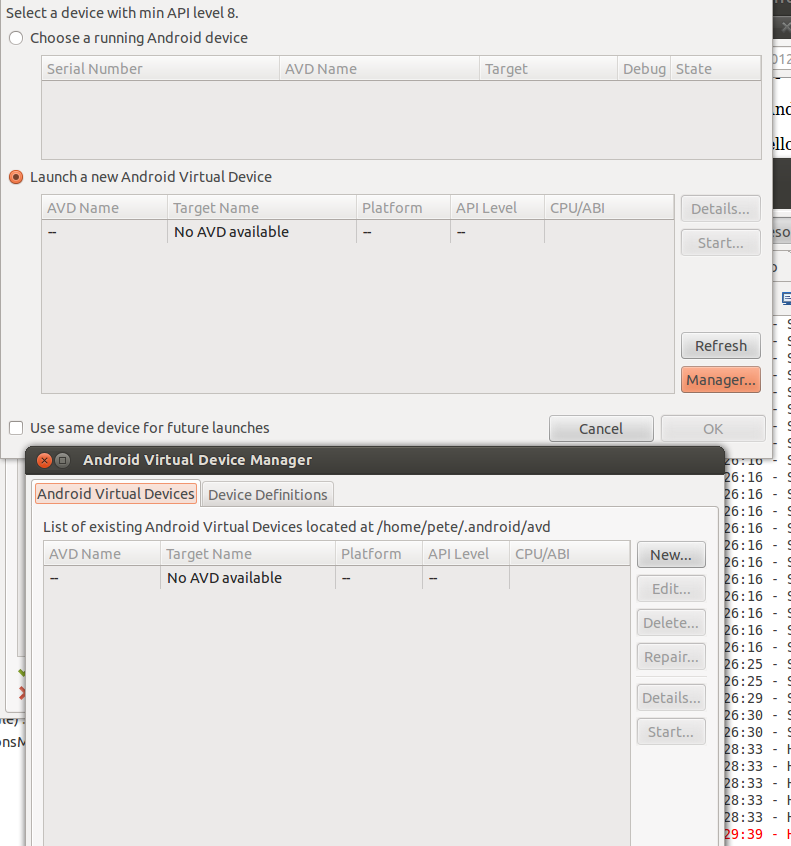Cancel the device chooser dialog
The width and height of the screenshot is (791, 846).
point(601,429)
